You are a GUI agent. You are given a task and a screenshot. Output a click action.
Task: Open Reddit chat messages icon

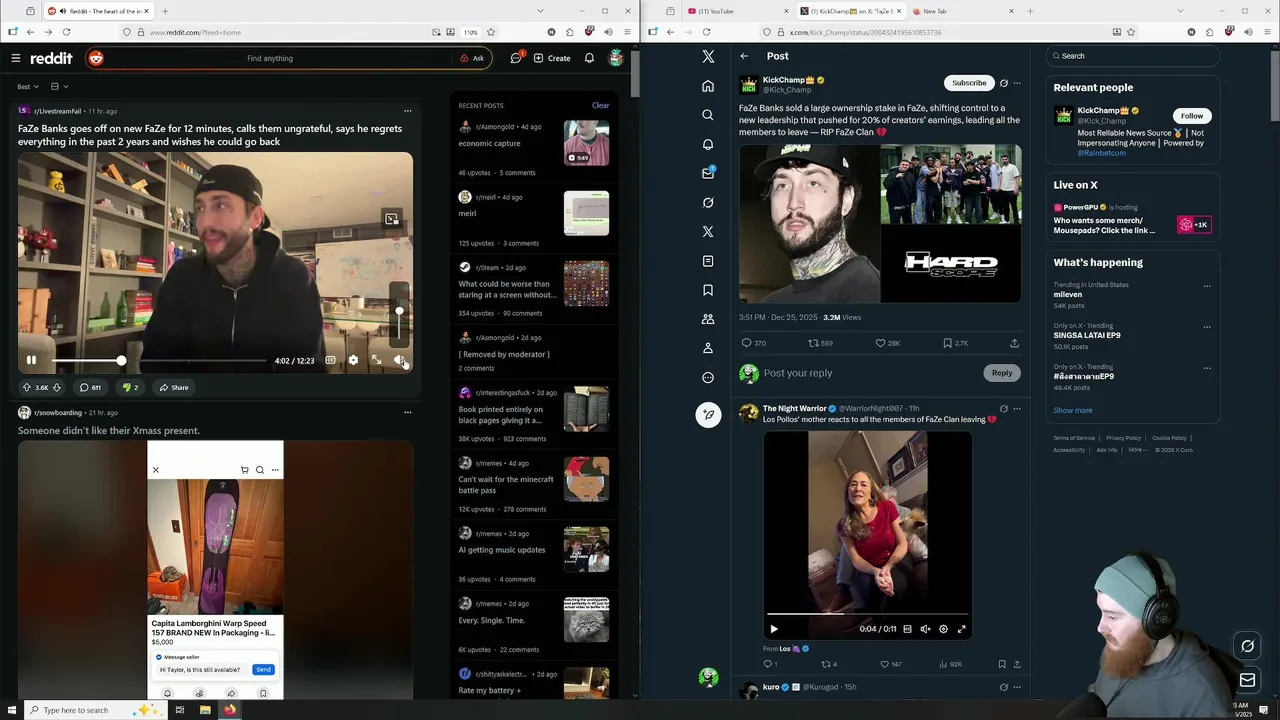[516, 58]
